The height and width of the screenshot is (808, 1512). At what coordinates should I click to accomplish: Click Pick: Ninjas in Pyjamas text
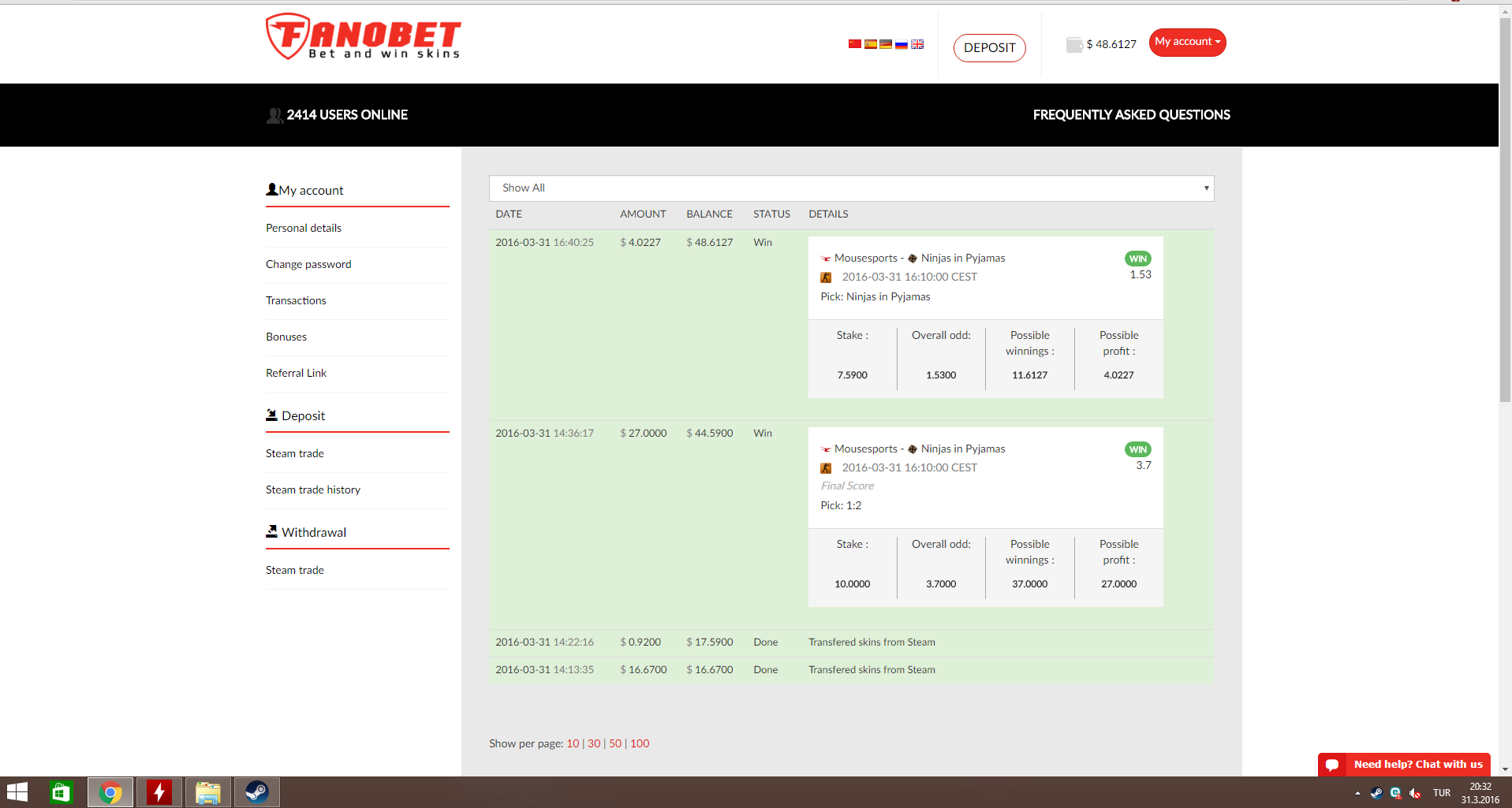pos(875,296)
